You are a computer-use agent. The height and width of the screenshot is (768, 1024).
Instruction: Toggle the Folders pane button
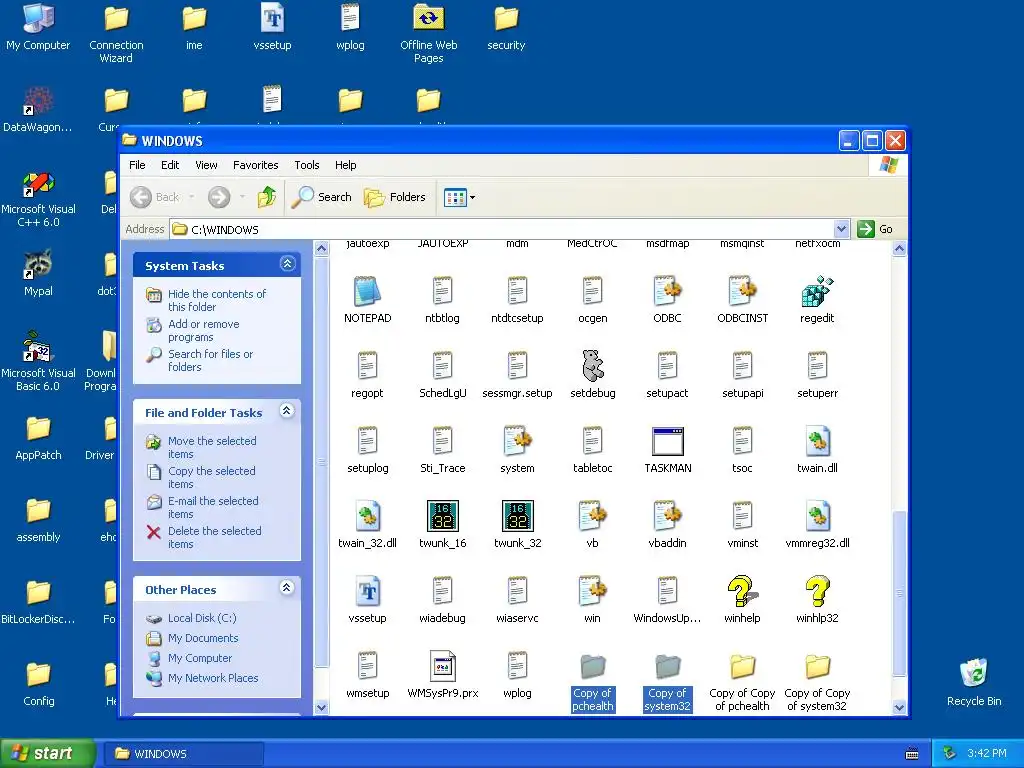coord(394,197)
